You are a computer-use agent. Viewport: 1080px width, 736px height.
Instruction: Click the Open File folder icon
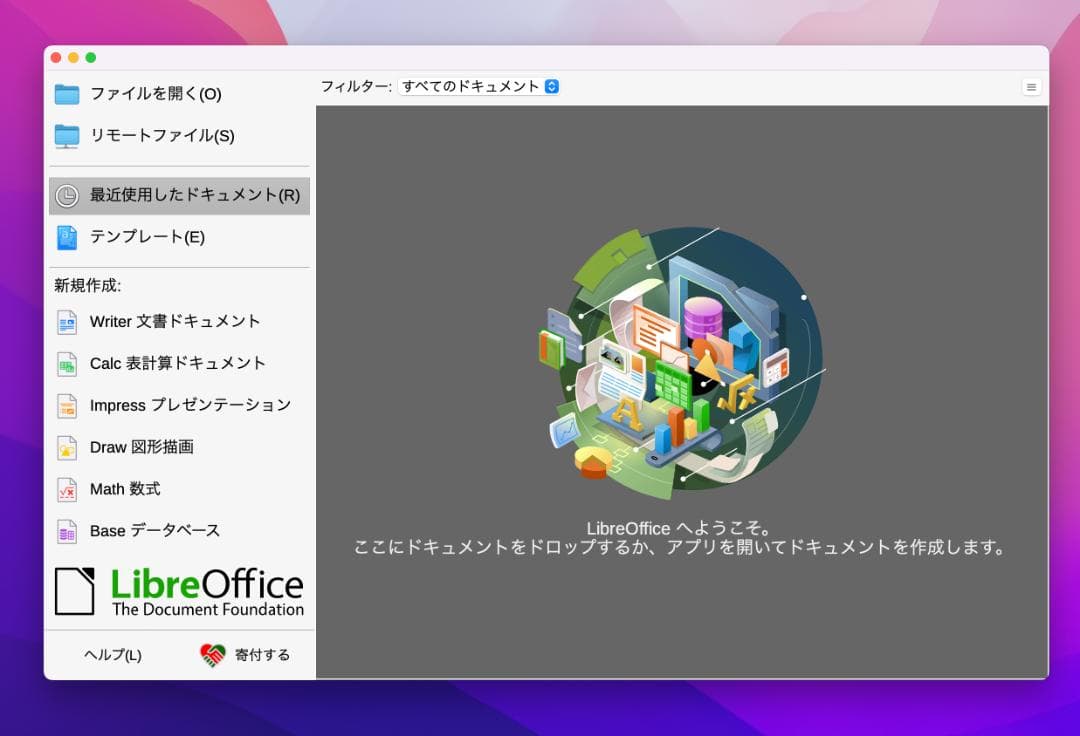coord(67,94)
